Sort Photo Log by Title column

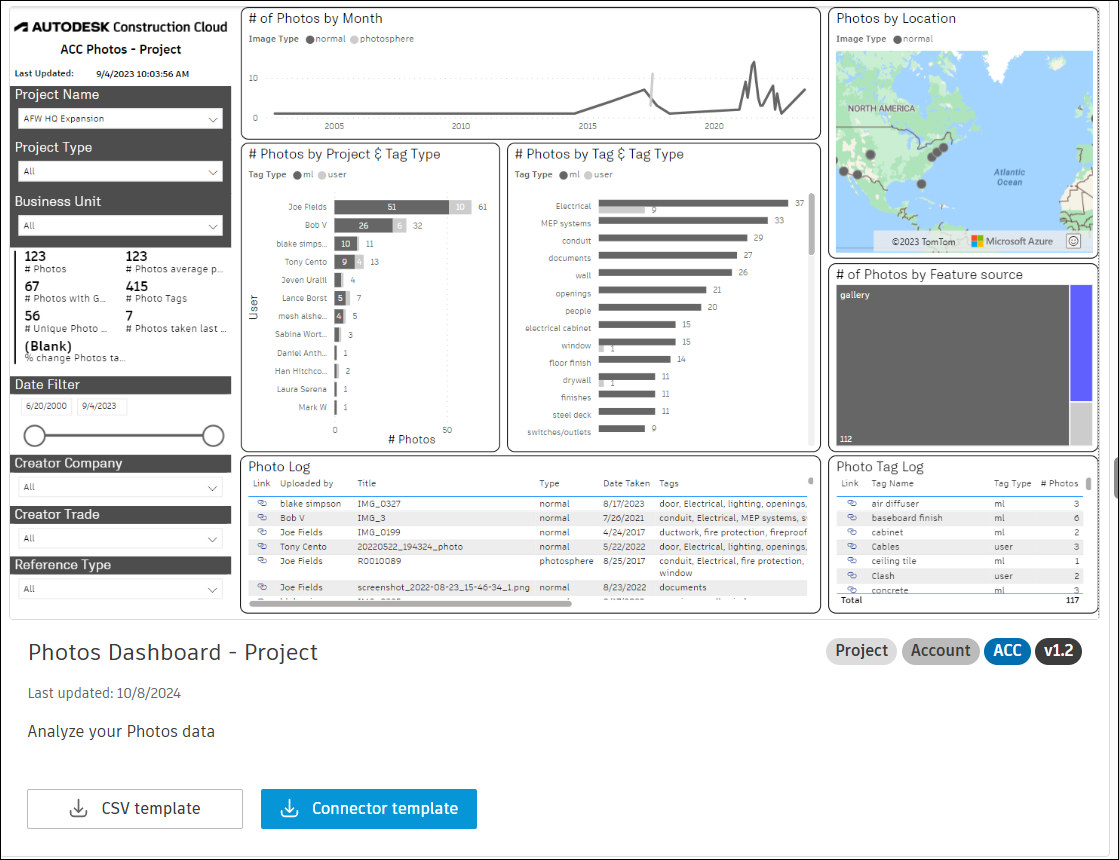pos(366,483)
